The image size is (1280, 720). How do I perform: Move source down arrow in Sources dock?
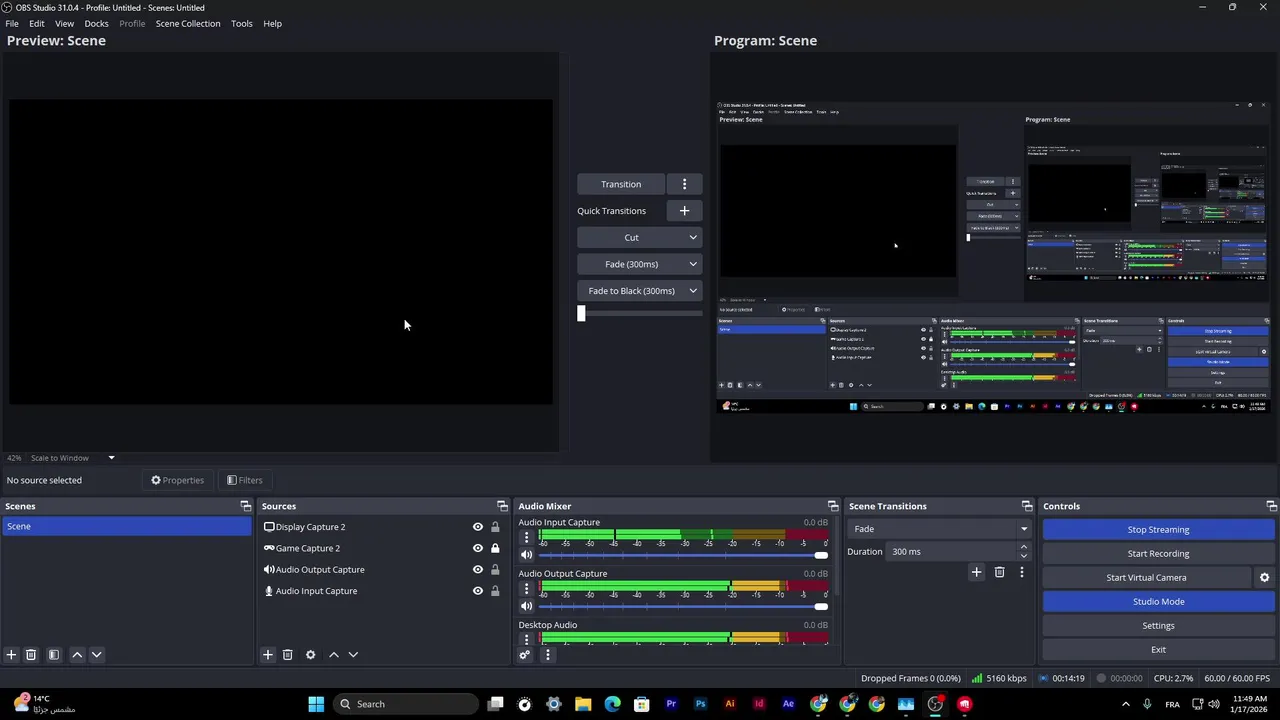pos(353,655)
